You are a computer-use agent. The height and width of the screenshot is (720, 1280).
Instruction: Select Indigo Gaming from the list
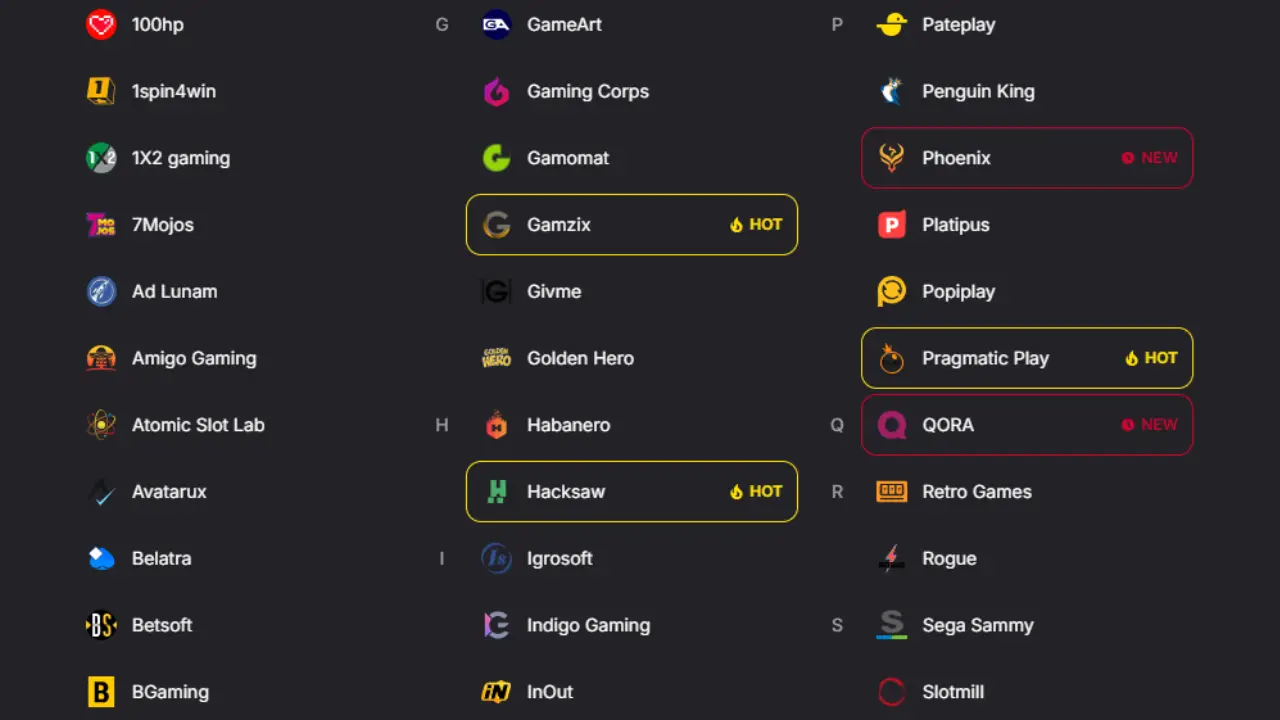(x=587, y=625)
